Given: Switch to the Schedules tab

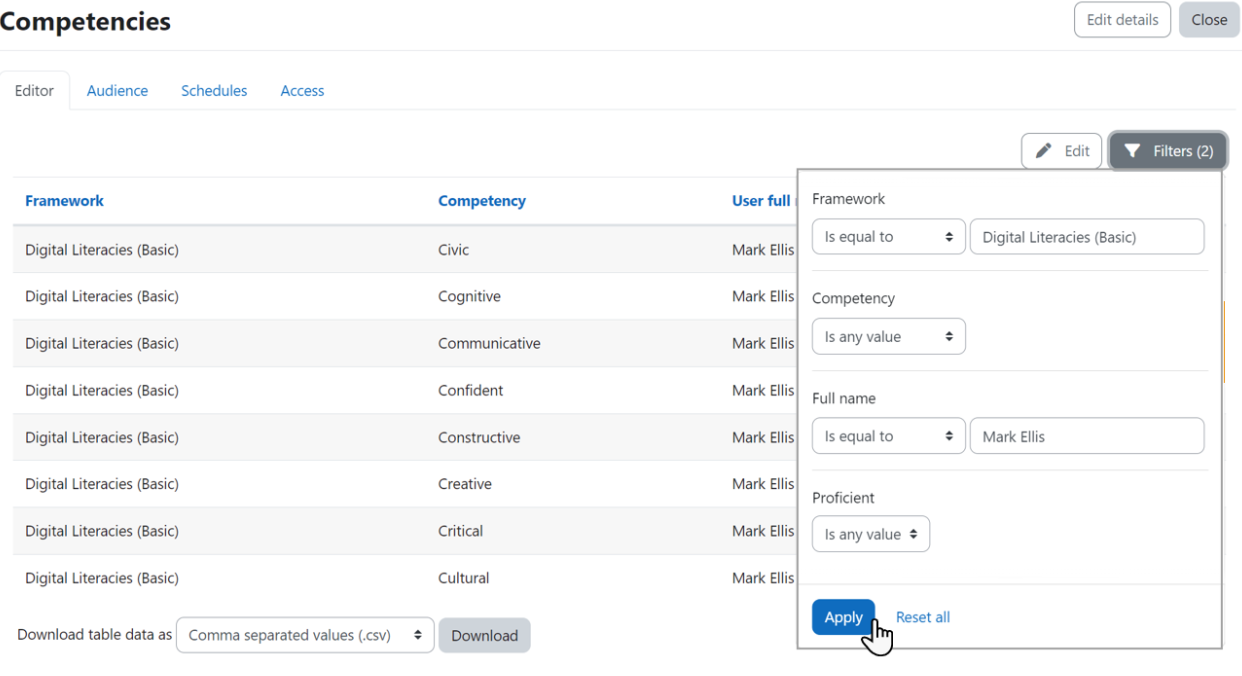Looking at the screenshot, I should 214,91.
